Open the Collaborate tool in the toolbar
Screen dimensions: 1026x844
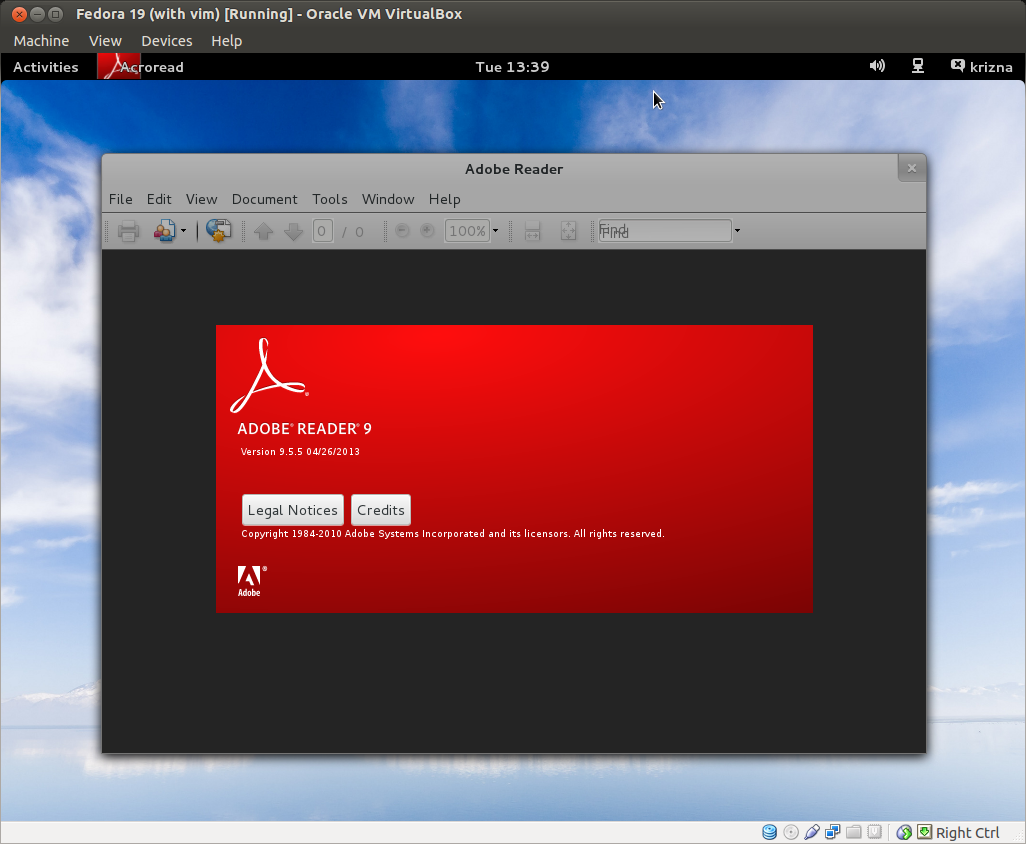[x=163, y=230]
